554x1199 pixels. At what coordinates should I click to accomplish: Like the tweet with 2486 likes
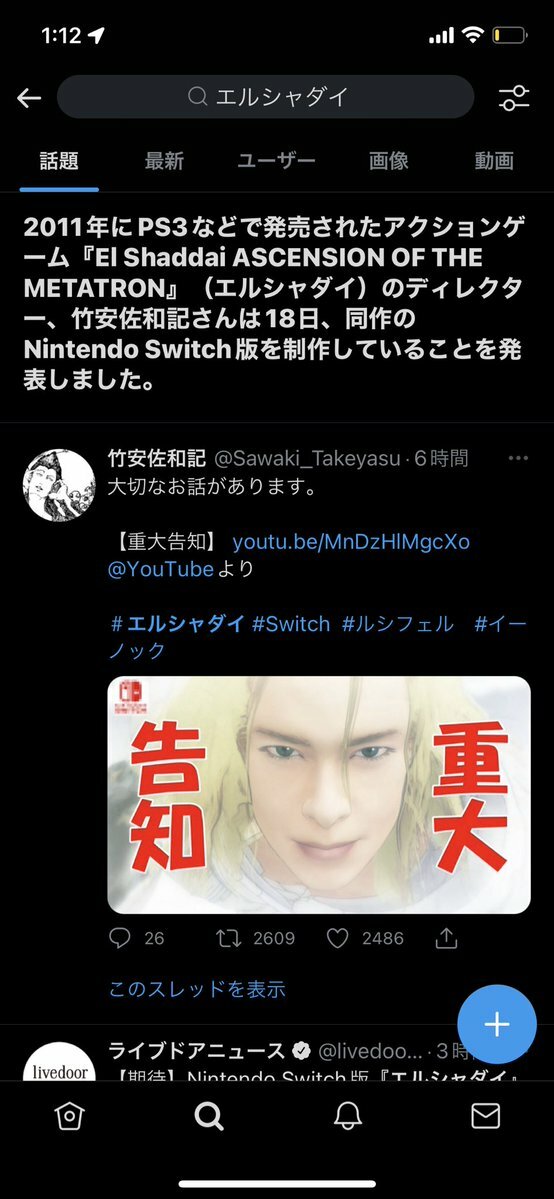337,937
